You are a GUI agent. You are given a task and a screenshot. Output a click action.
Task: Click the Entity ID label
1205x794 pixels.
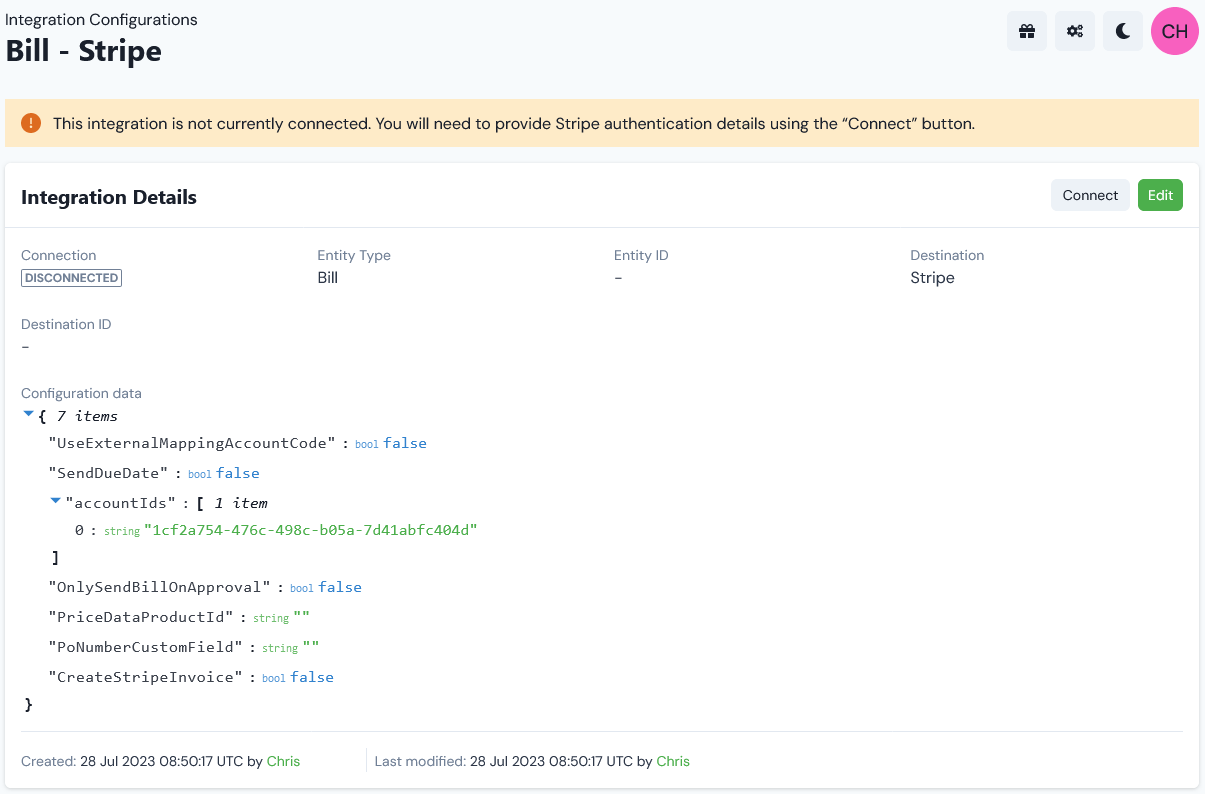(641, 255)
